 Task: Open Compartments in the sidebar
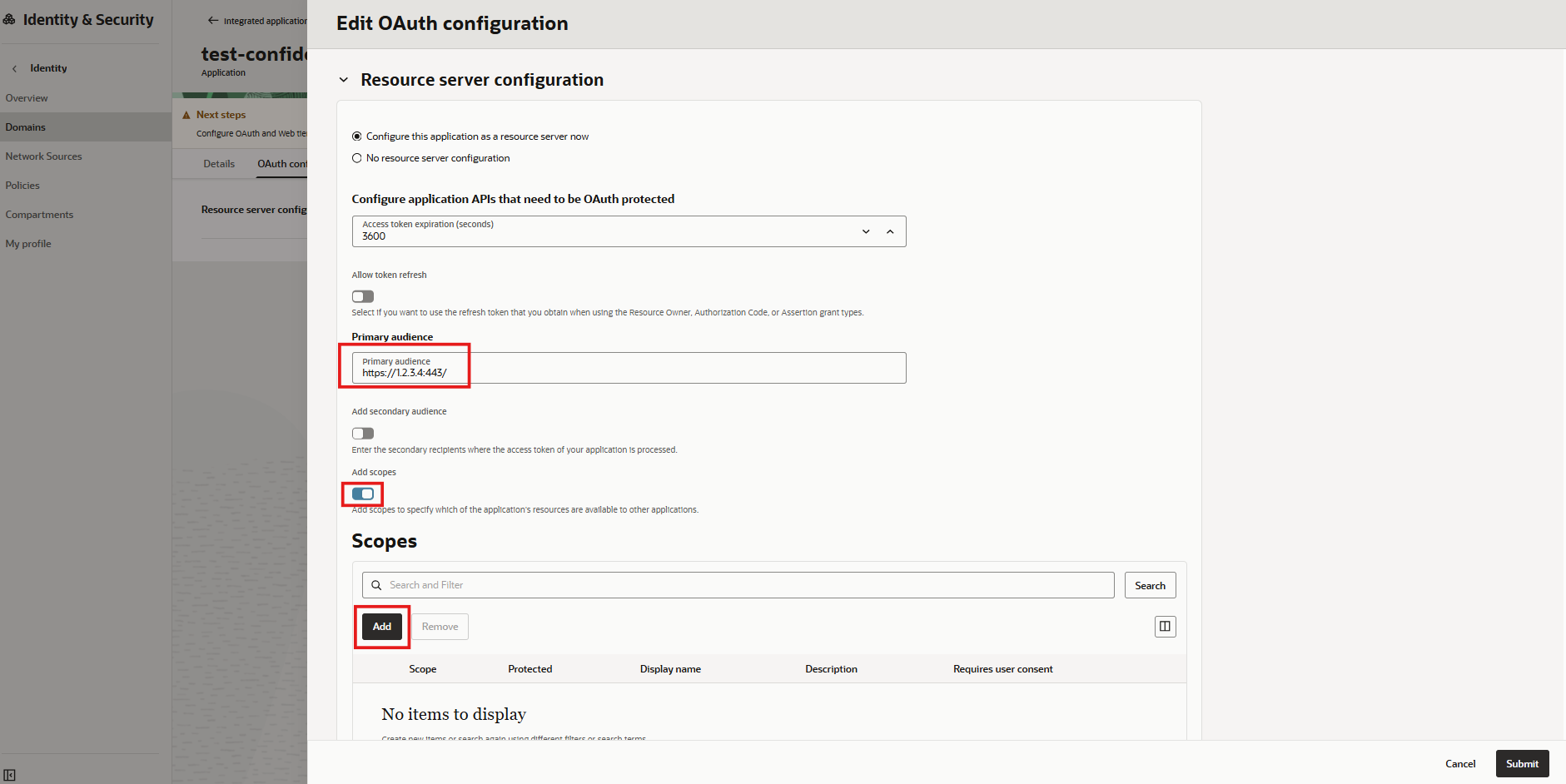click(x=39, y=215)
